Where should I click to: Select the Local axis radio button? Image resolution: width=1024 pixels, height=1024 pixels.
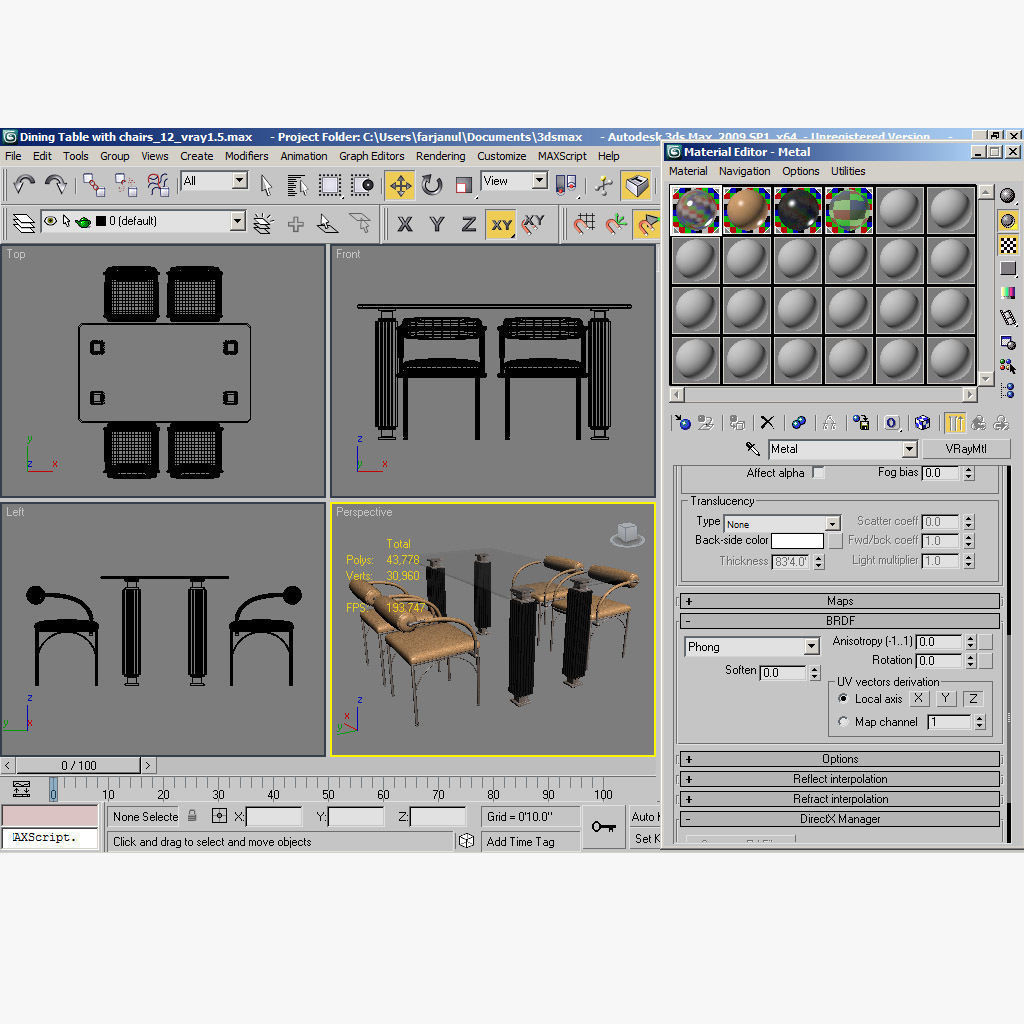click(x=843, y=698)
